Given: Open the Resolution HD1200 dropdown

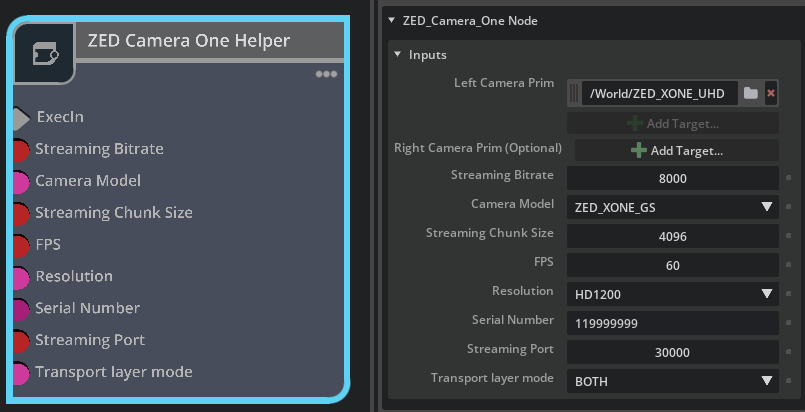Looking at the screenshot, I should point(673,294).
